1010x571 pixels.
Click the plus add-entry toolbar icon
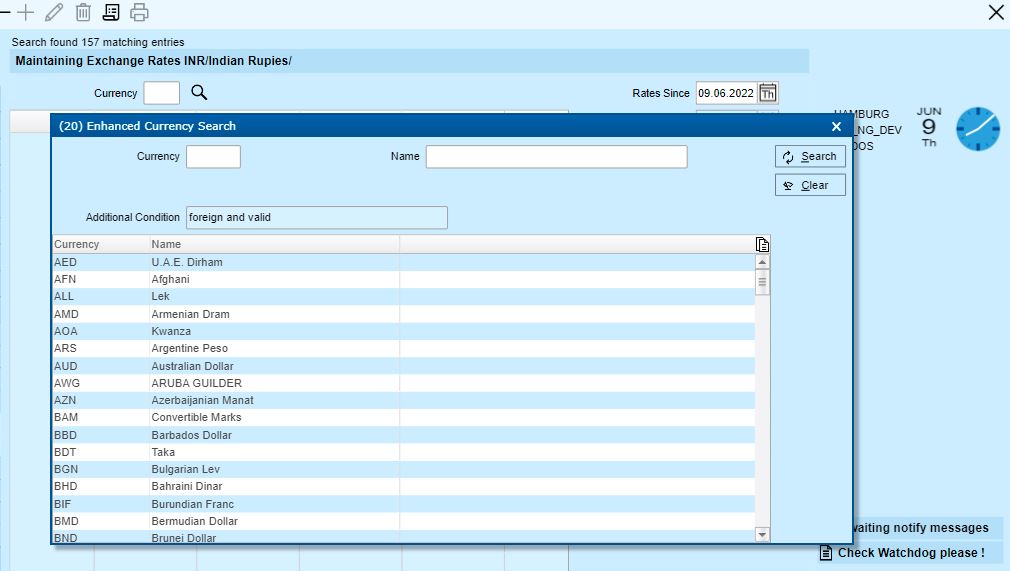(x=26, y=12)
